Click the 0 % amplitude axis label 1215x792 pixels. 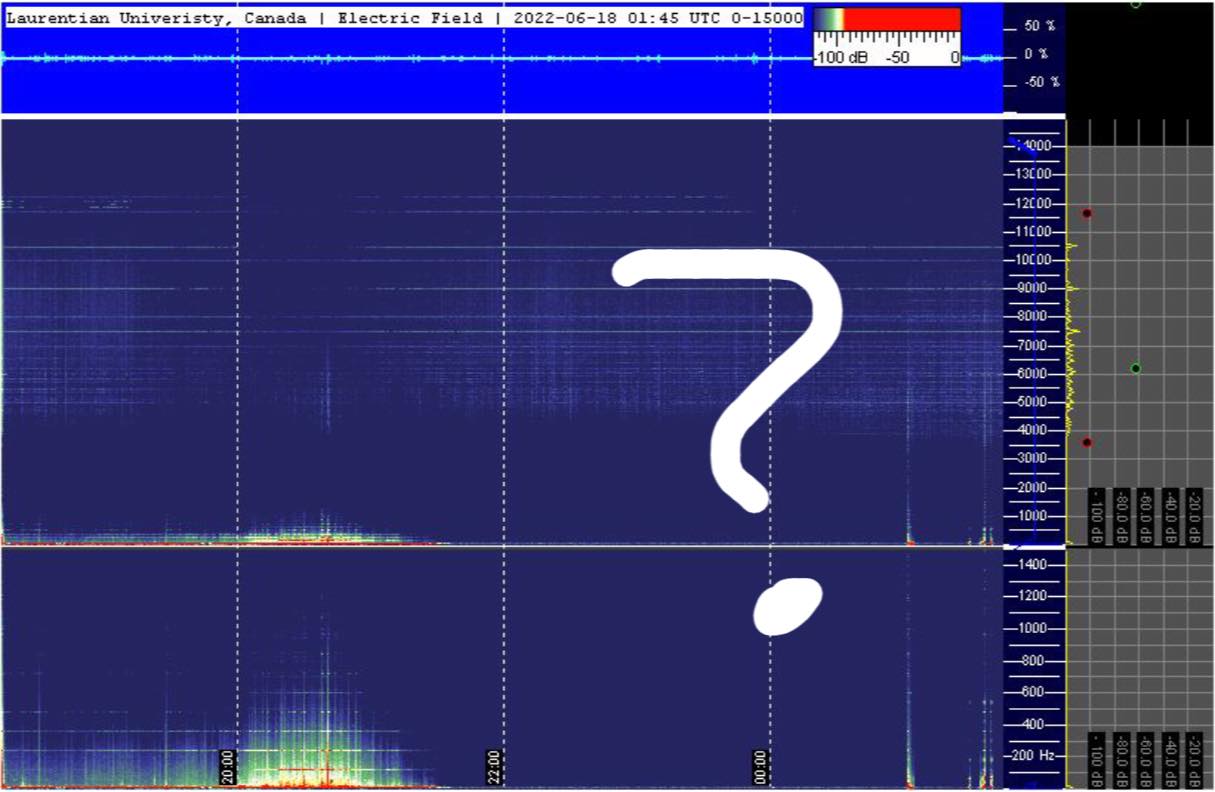[x=1036, y=54]
